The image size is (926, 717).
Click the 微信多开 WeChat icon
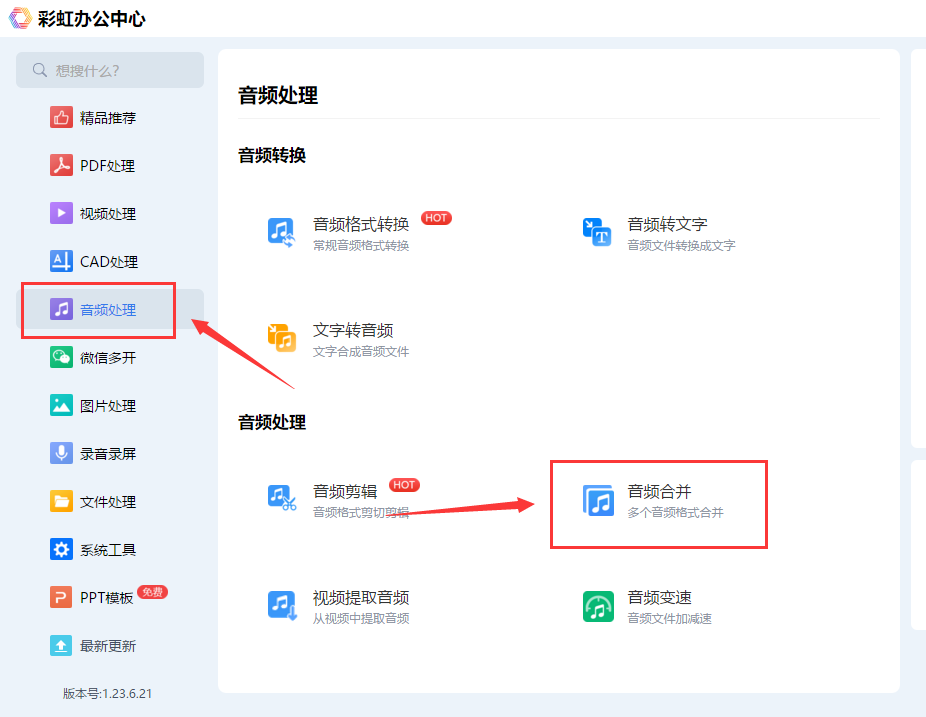(x=61, y=357)
